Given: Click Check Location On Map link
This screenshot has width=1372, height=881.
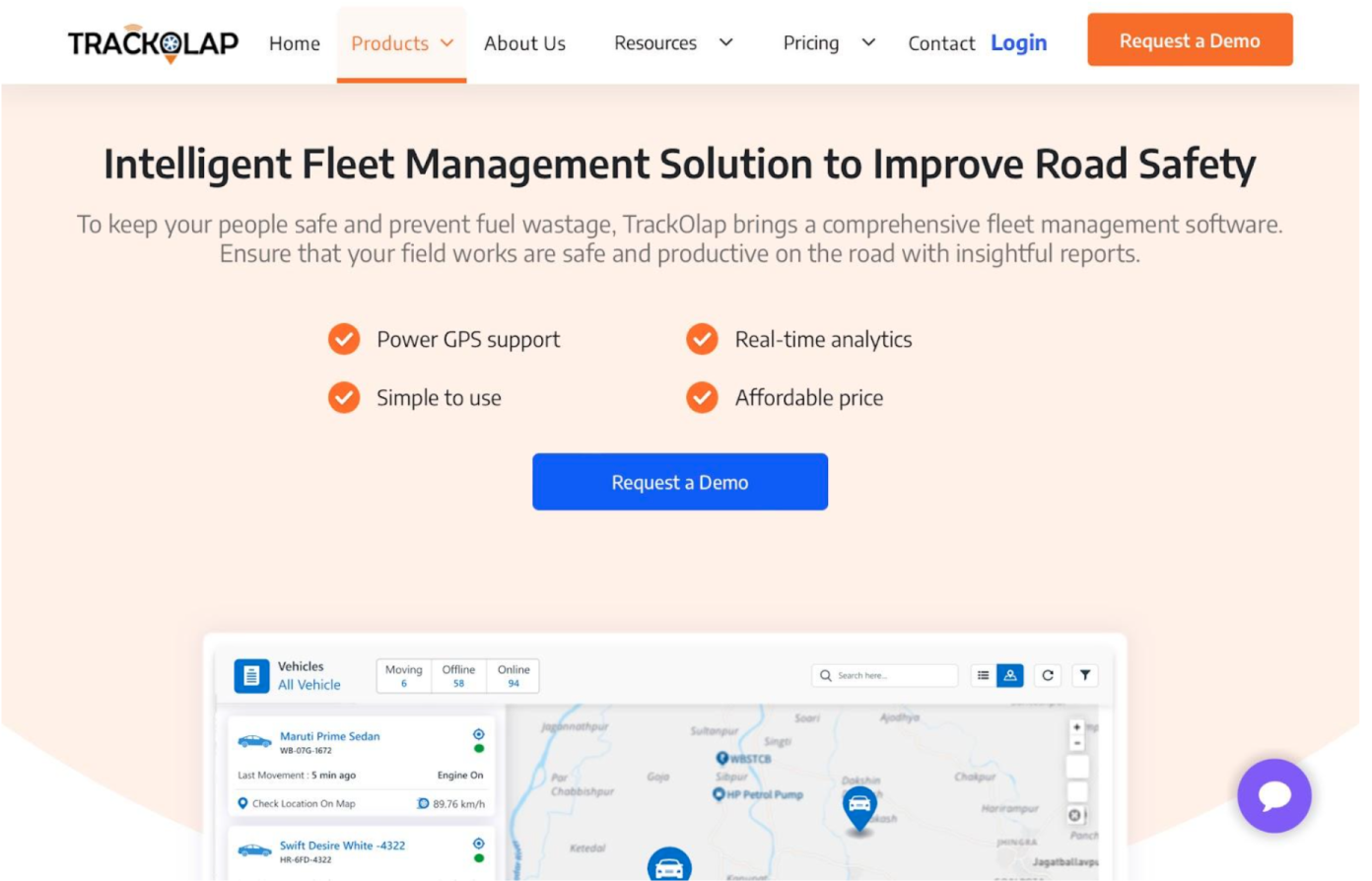Looking at the screenshot, I should coord(304,804).
